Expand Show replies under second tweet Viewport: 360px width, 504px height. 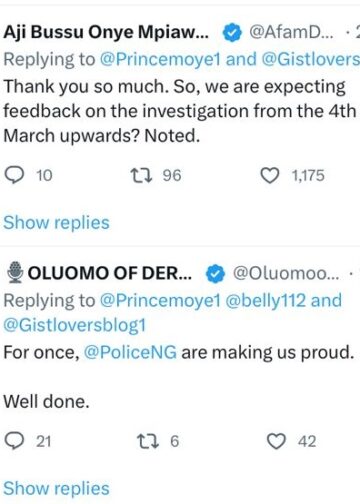coord(56,488)
